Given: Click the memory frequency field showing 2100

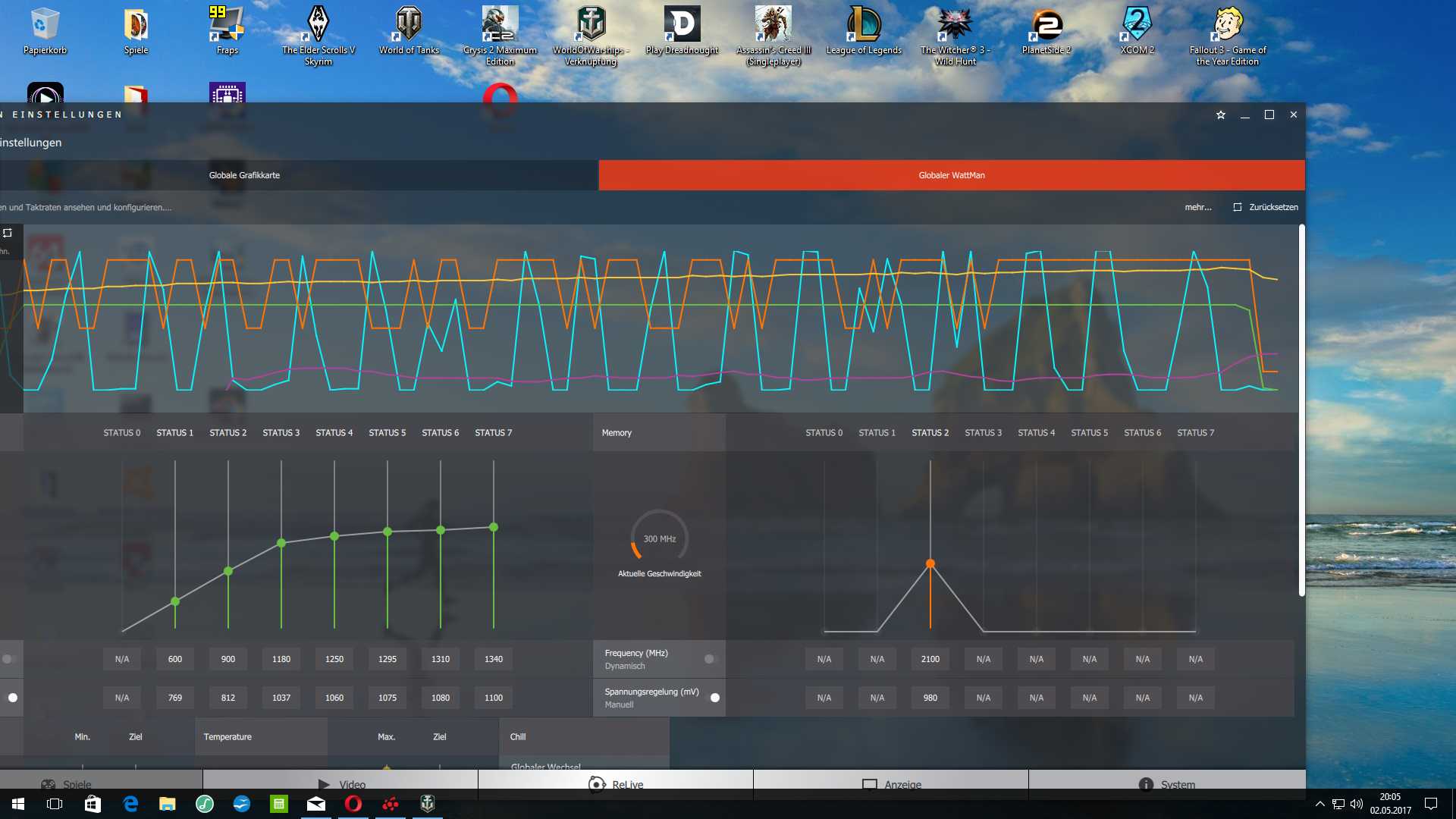Looking at the screenshot, I should click(930, 659).
